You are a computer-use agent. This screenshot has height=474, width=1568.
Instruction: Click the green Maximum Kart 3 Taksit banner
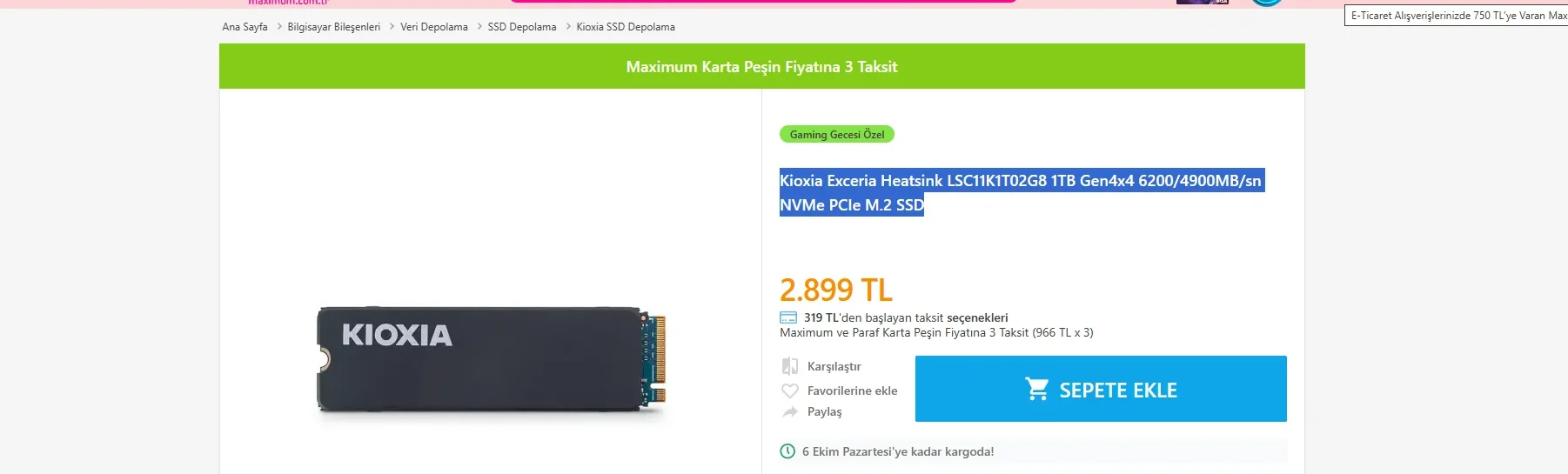pos(761,67)
